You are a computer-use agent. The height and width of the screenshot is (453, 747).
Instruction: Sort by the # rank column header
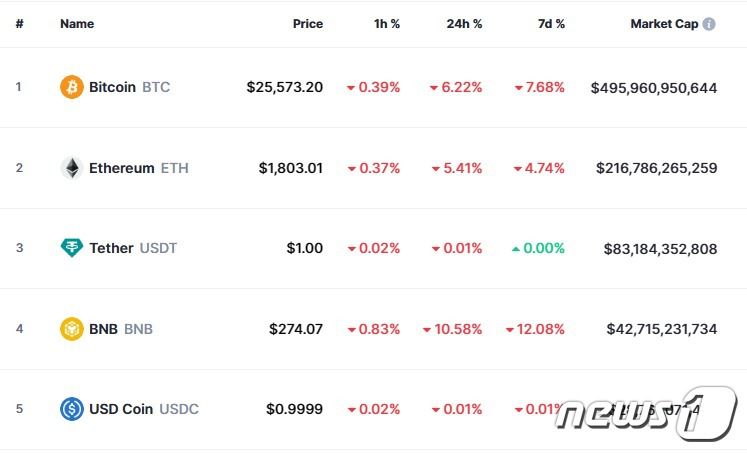(x=19, y=24)
